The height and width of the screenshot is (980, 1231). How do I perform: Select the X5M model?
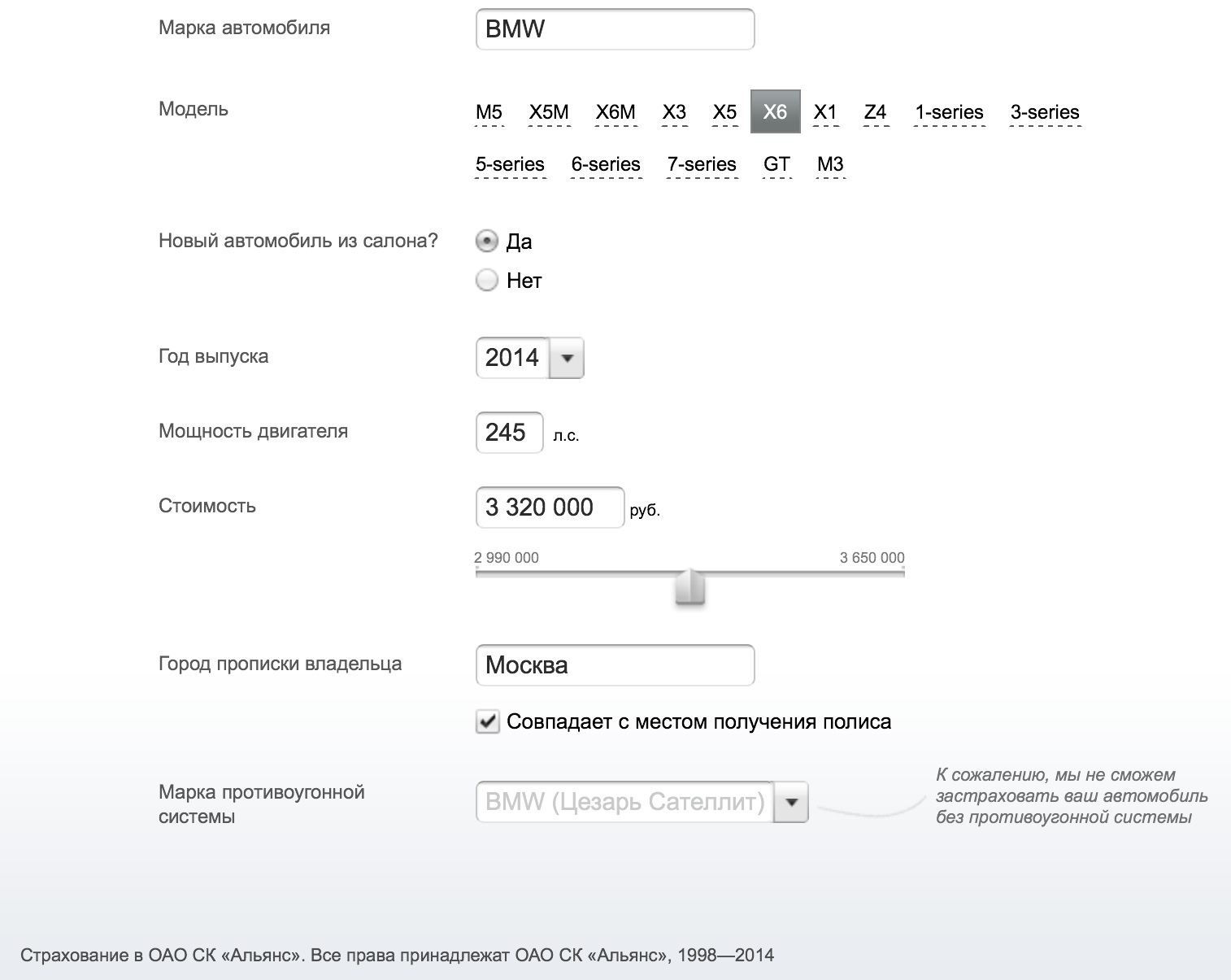(549, 112)
